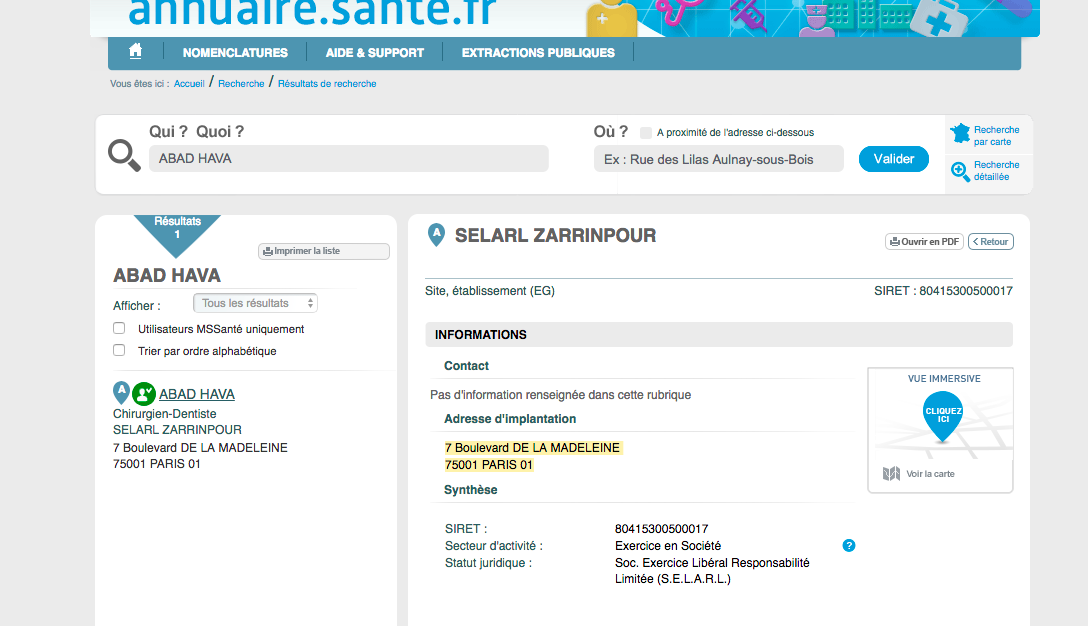Focus the 'Qui ? Quoi ?' search field
The height and width of the screenshot is (626, 1088).
point(348,158)
